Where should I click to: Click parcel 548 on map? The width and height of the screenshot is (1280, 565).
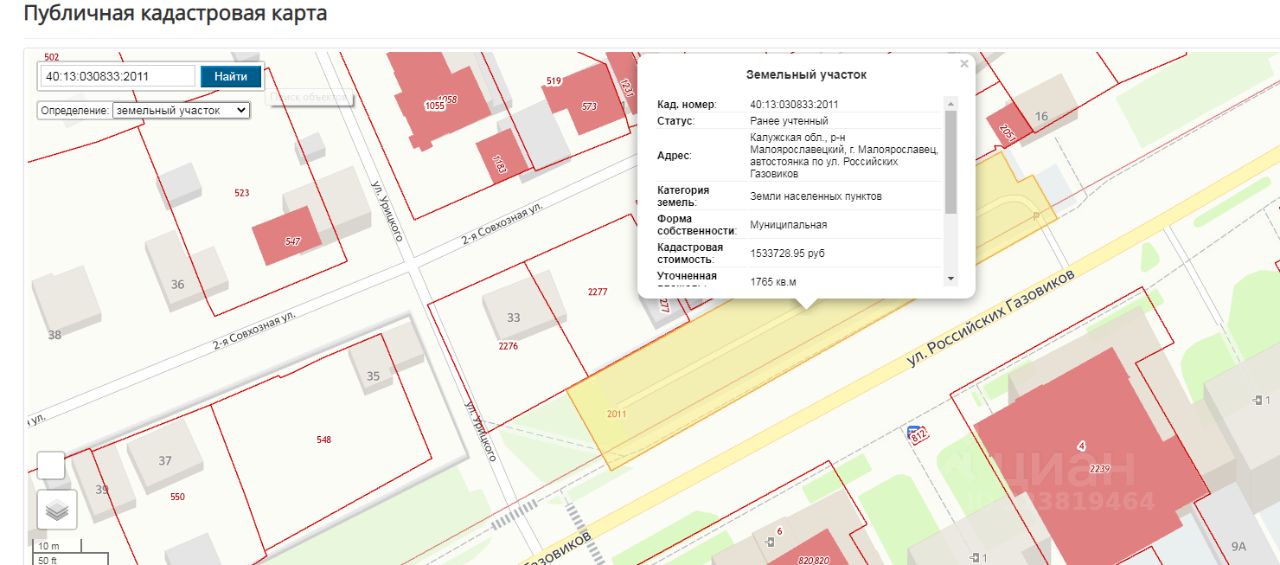(x=323, y=439)
